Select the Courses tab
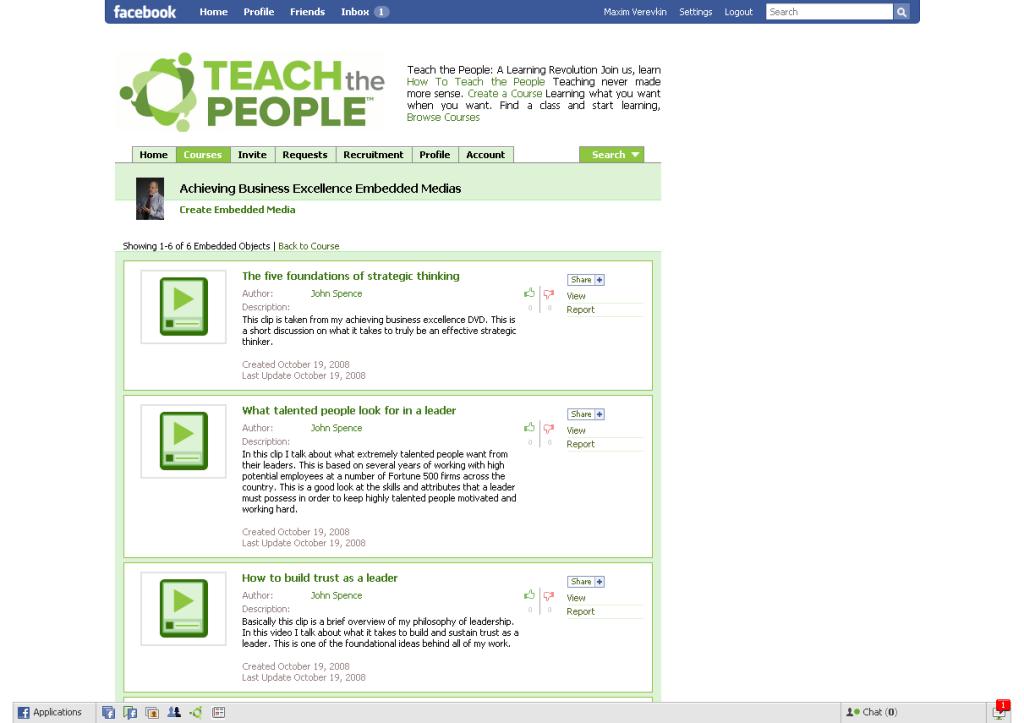 [202, 155]
